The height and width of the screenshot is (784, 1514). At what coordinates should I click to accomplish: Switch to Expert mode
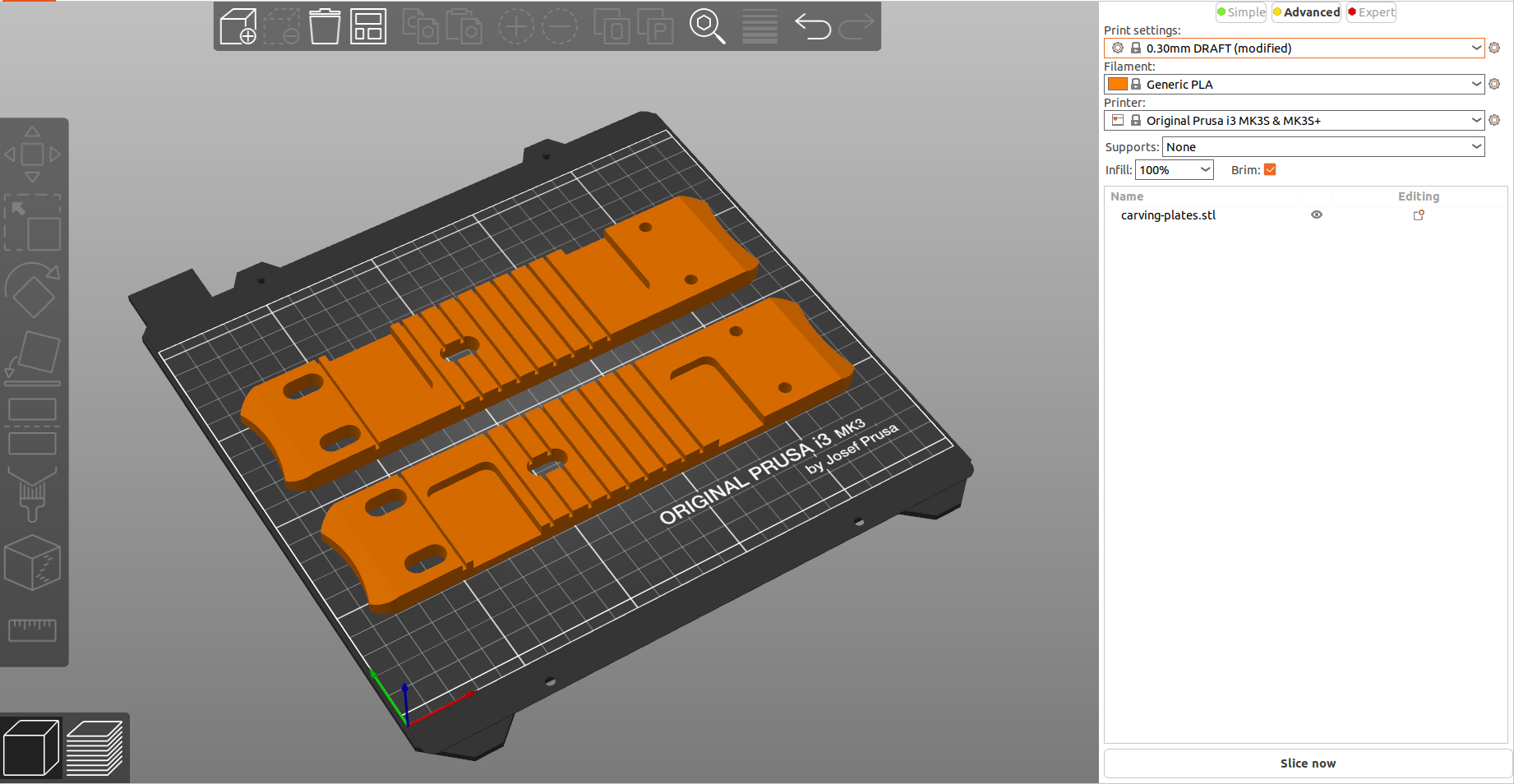point(1371,12)
